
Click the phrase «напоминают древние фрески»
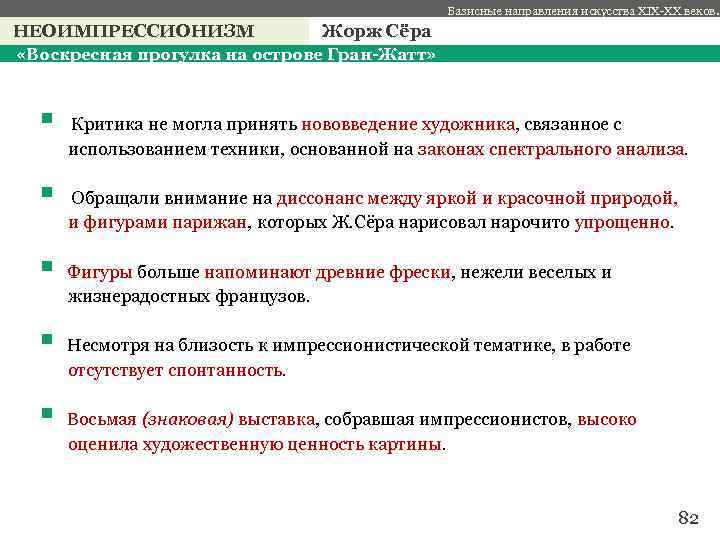(327, 272)
